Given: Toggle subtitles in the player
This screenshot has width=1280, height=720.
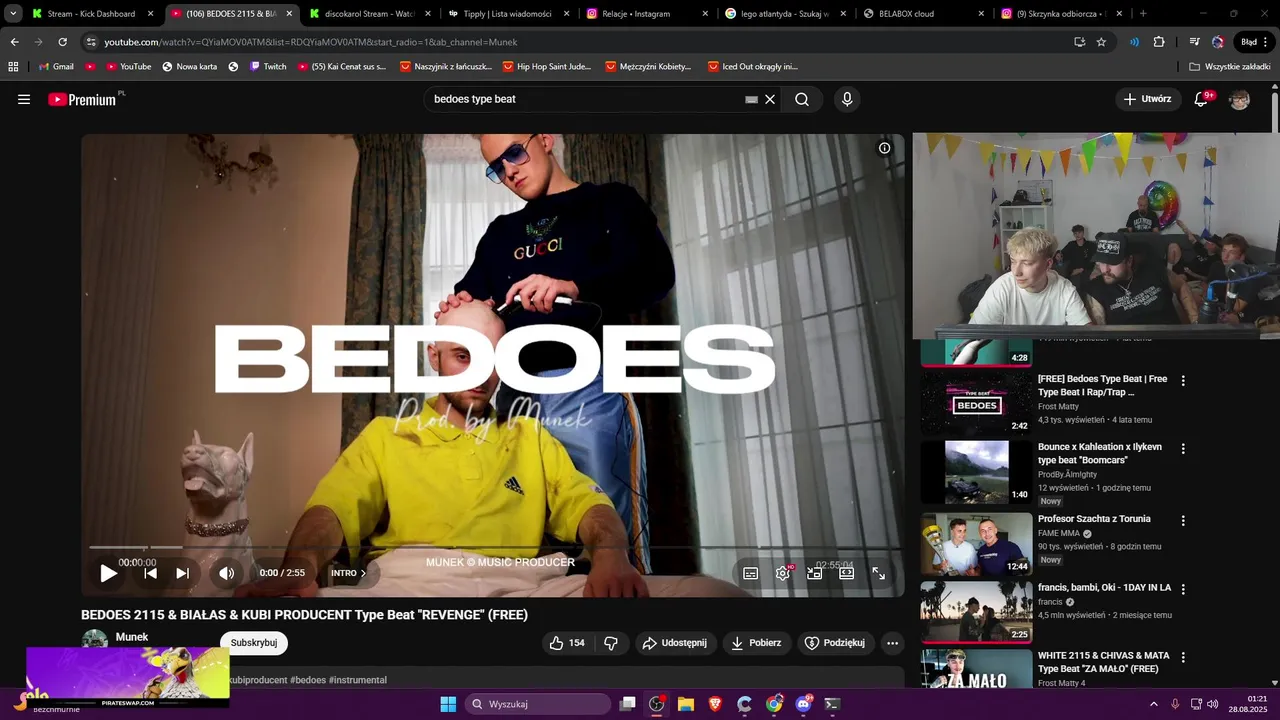Looking at the screenshot, I should 750,573.
